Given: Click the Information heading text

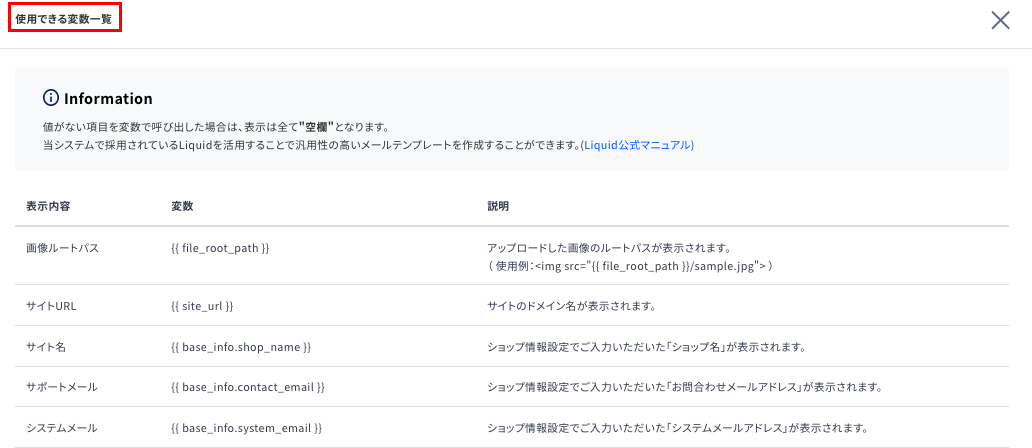Looking at the screenshot, I should pyautogui.click(x=109, y=99).
